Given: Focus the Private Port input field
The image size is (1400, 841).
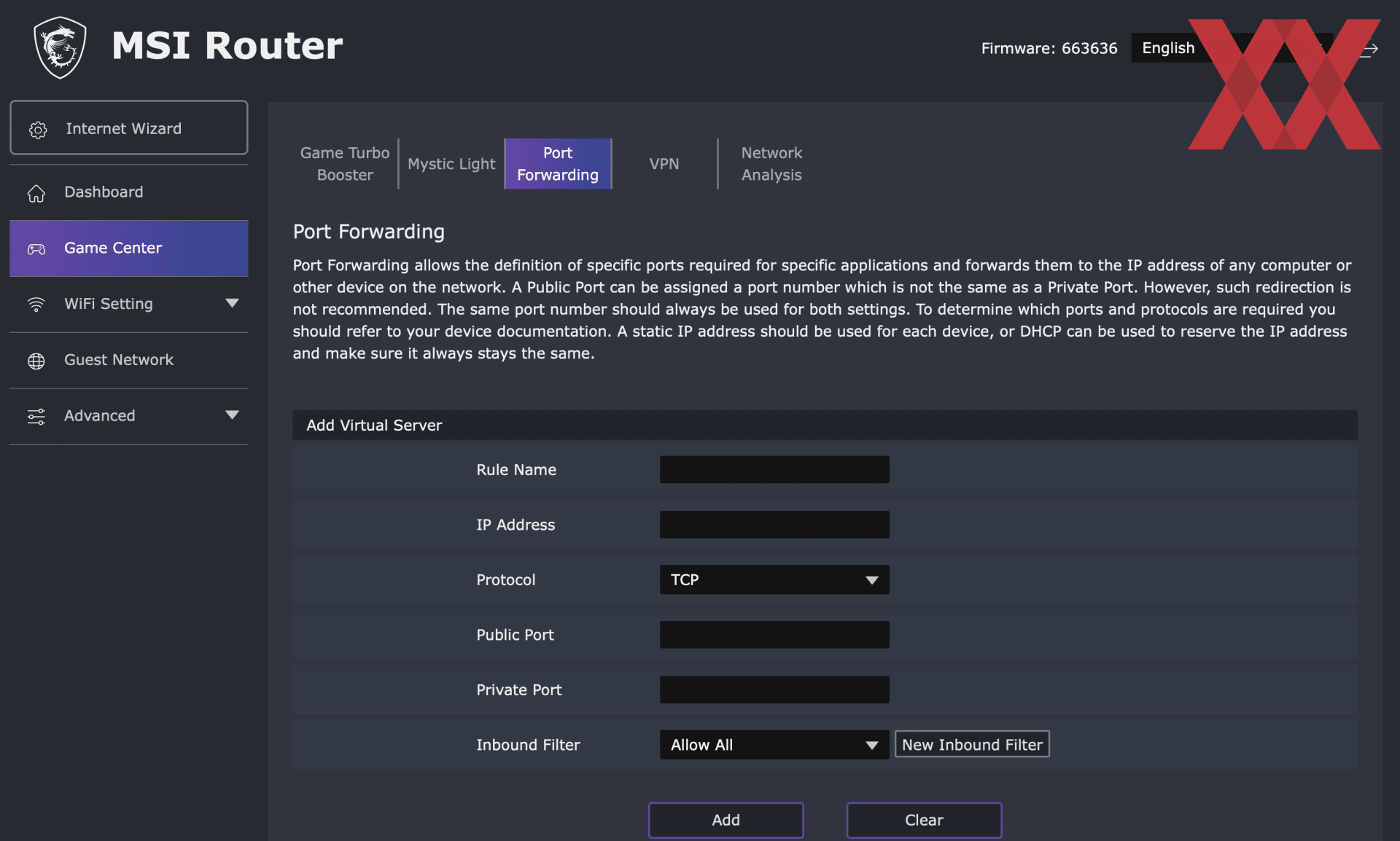Looking at the screenshot, I should click(x=774, y=689).
